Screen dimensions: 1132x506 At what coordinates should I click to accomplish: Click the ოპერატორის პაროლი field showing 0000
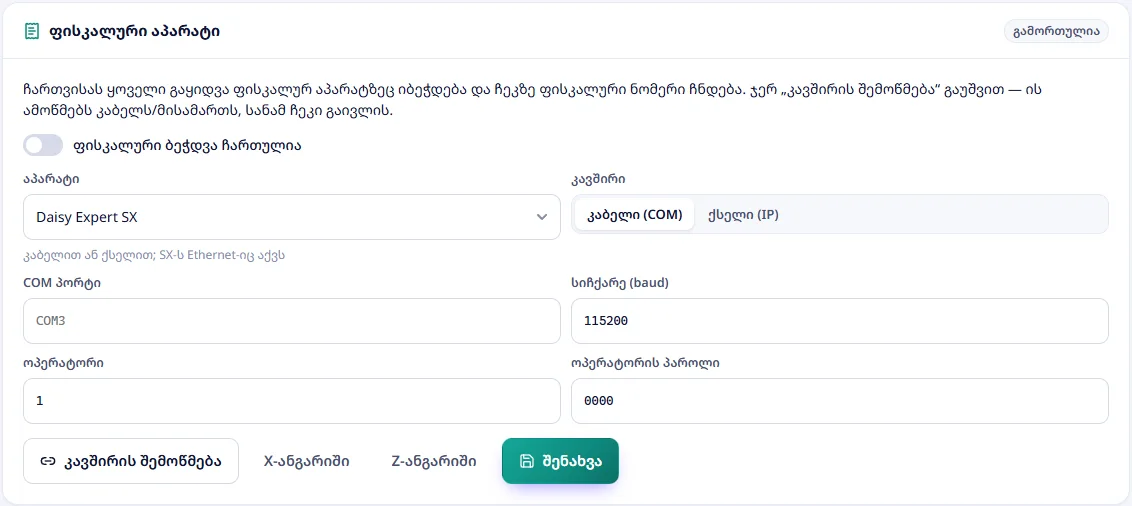coord(840,401)
